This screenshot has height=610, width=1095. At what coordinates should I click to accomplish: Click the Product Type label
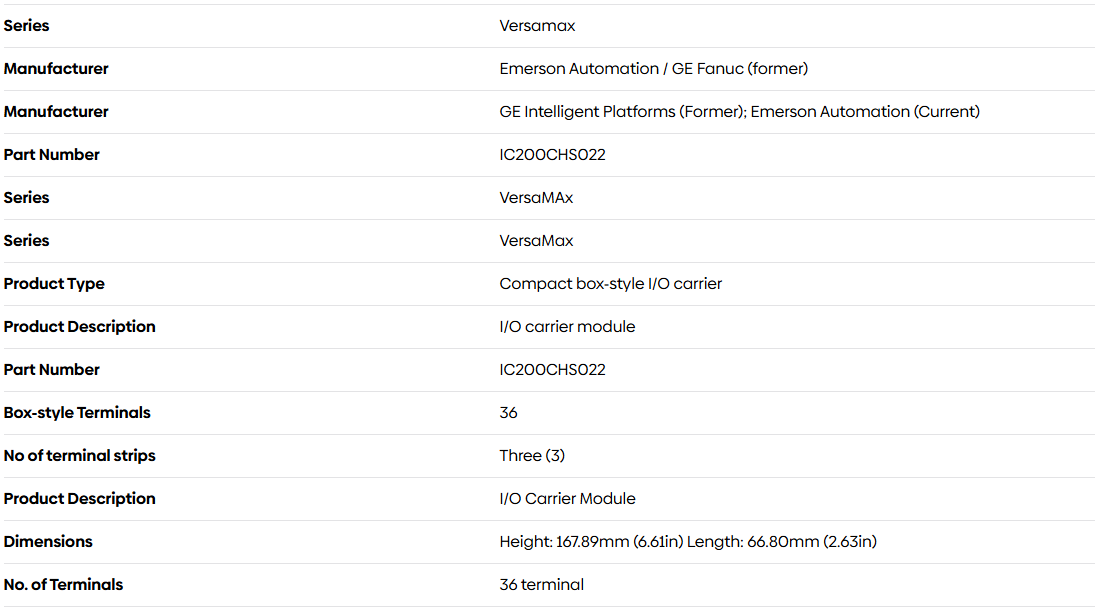pyautogui.click(x=54, y=284)
